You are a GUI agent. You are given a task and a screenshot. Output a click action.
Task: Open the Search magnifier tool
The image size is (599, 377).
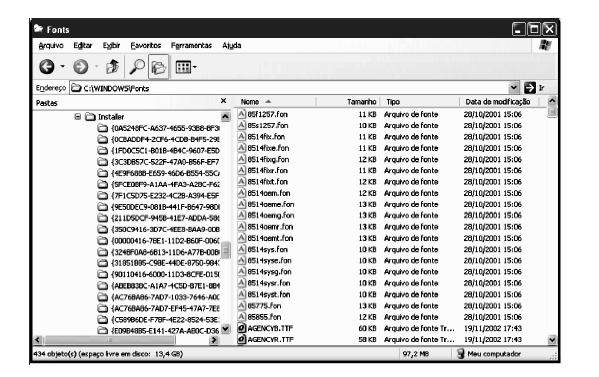[x=137, y=67]
